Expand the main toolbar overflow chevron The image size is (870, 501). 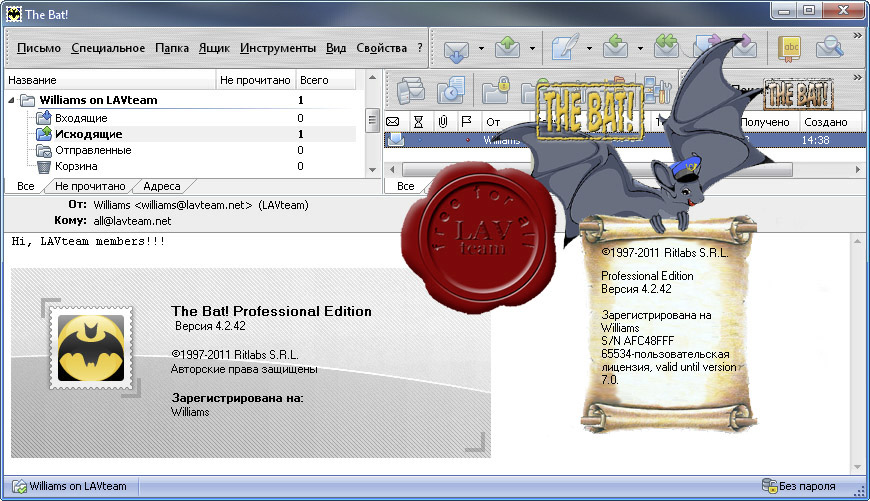pos(857,36)
